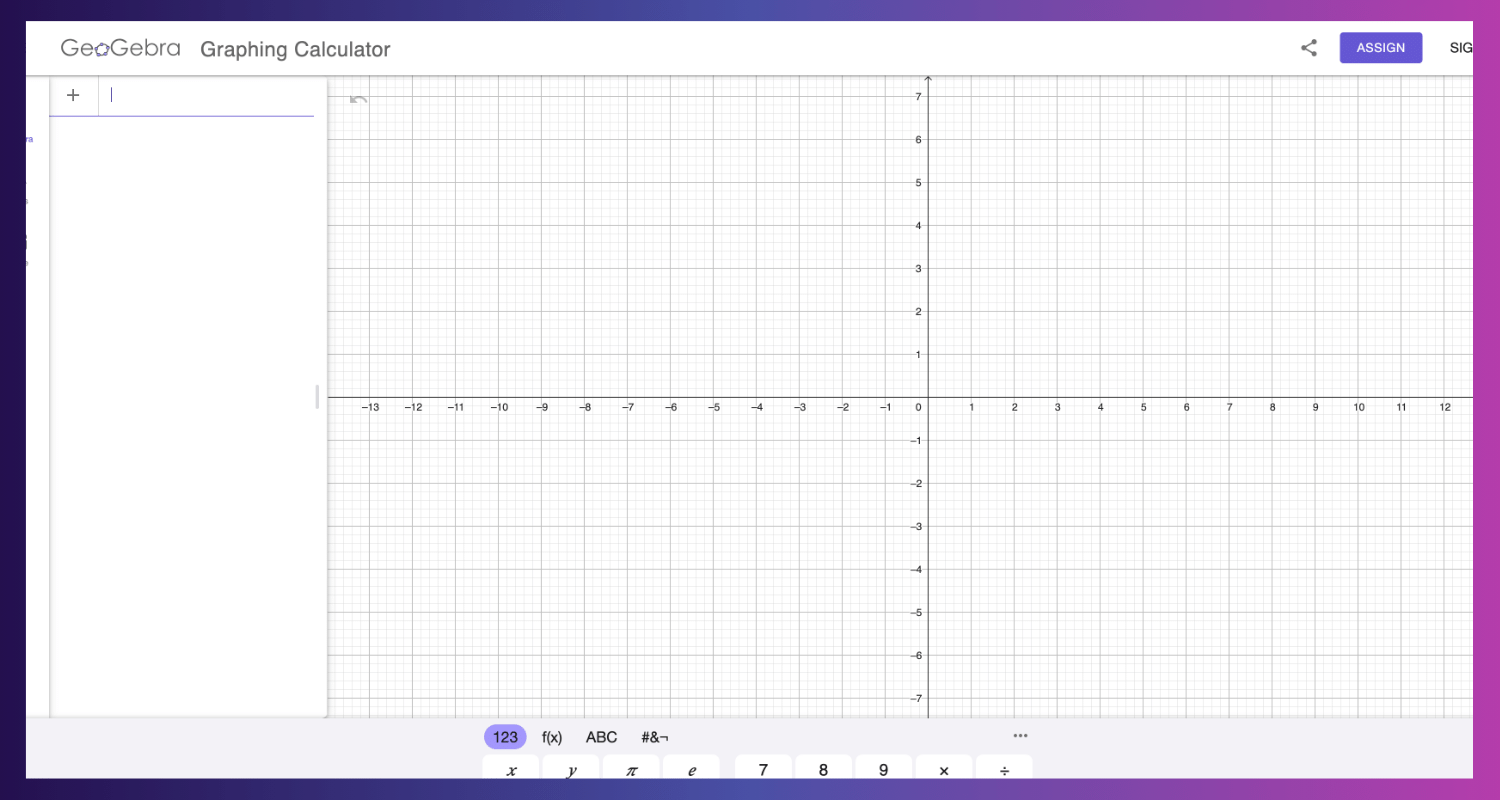Screen dimensions: 1500x800
Task: Open more options via keyboard ellipsis
Action: point(1020,736)
